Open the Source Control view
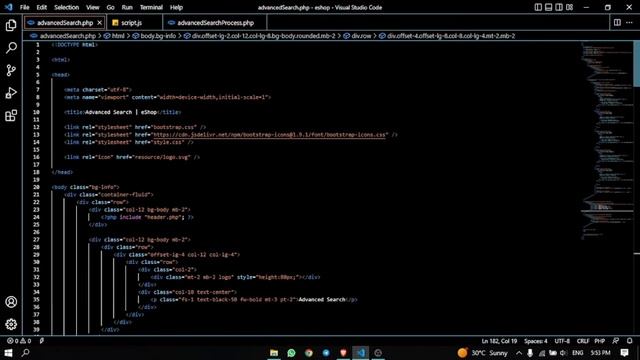This screenshot has width=640, height=360. 11,70
